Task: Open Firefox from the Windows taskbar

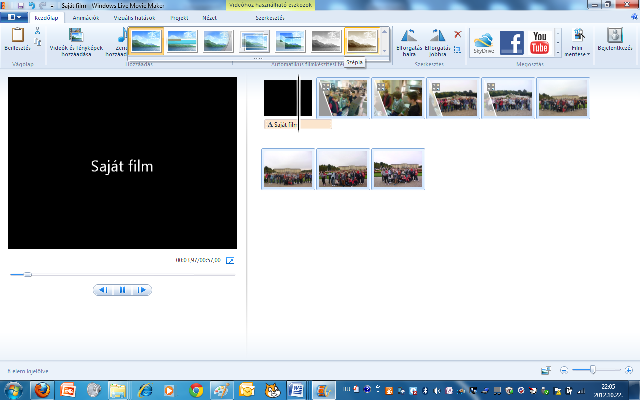Action: pyautogui.click(x=41, y=389)
